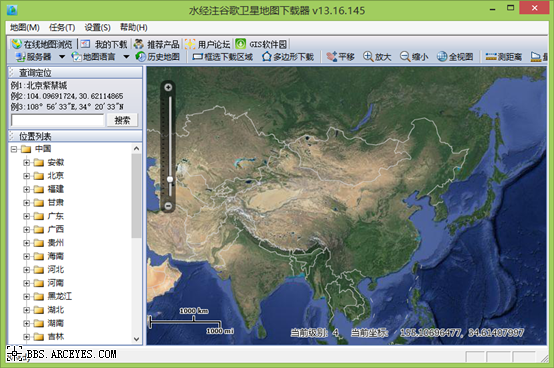Open the 历史地图 history map
Screen dimensions: 554x368
coord(158,57)
